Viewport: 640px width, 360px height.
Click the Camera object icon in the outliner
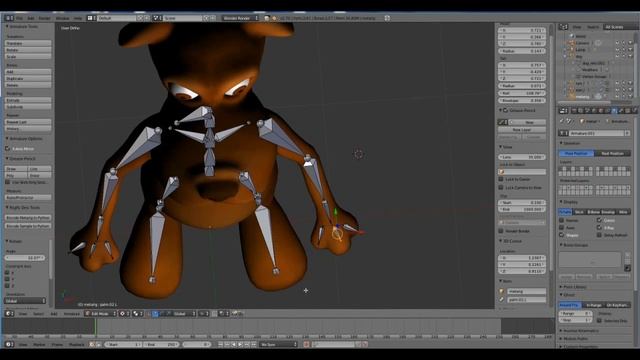click(572, 43)
